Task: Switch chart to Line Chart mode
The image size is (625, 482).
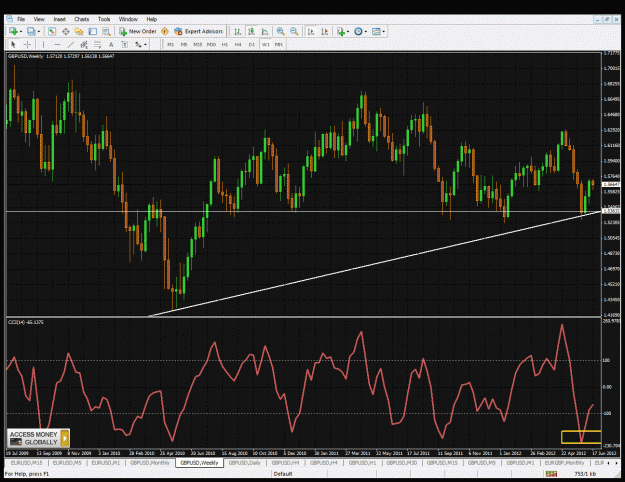Action: tap(265, 31)
